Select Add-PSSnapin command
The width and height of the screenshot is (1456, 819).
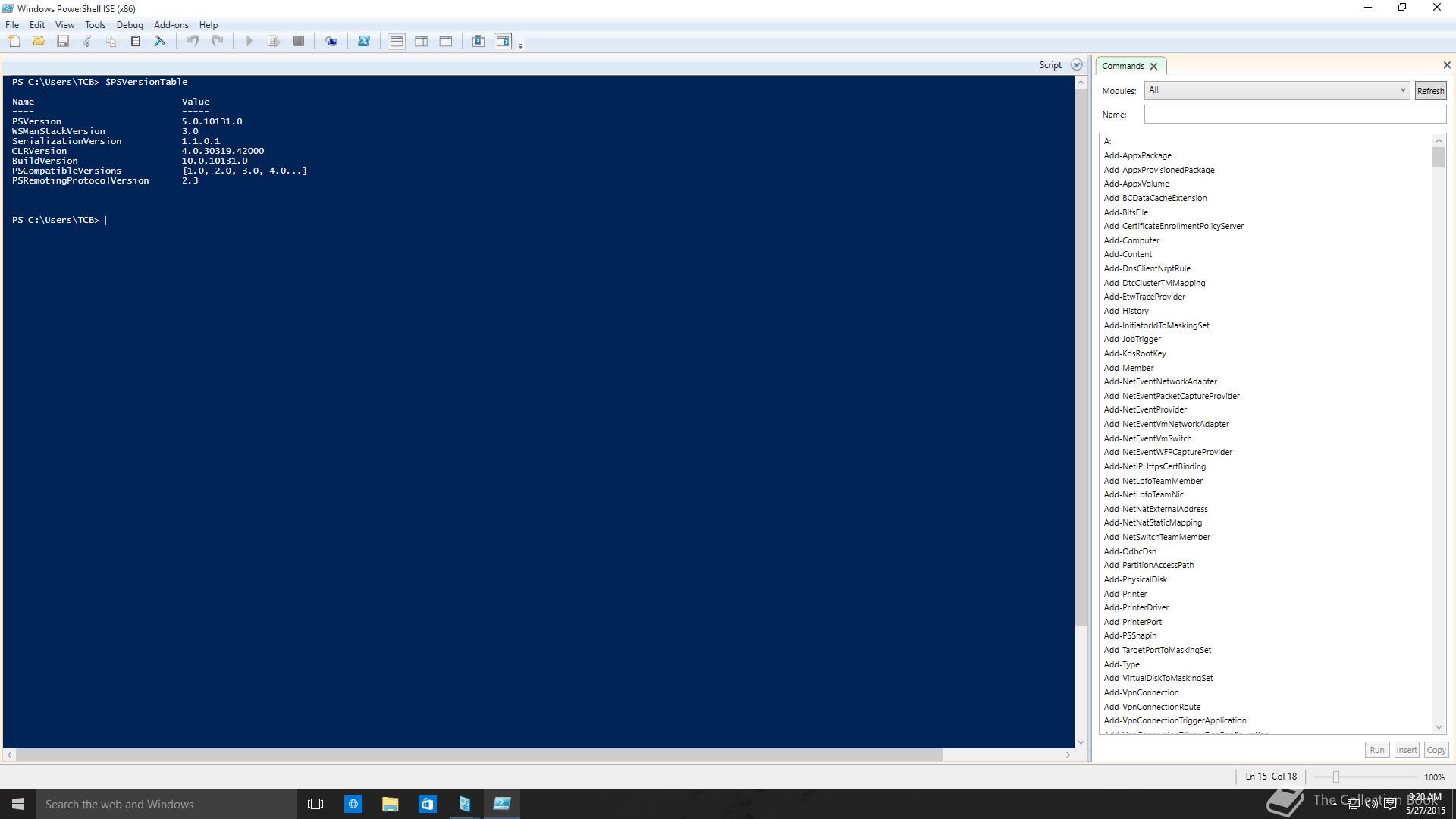tap(1130, 635)
